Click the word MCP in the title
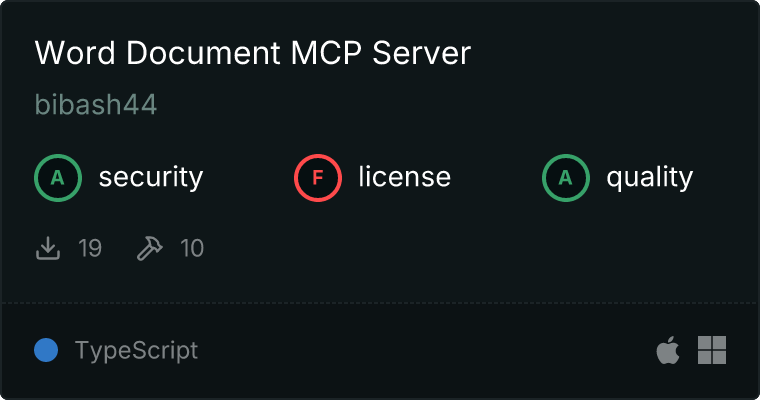 pos(326,52)
